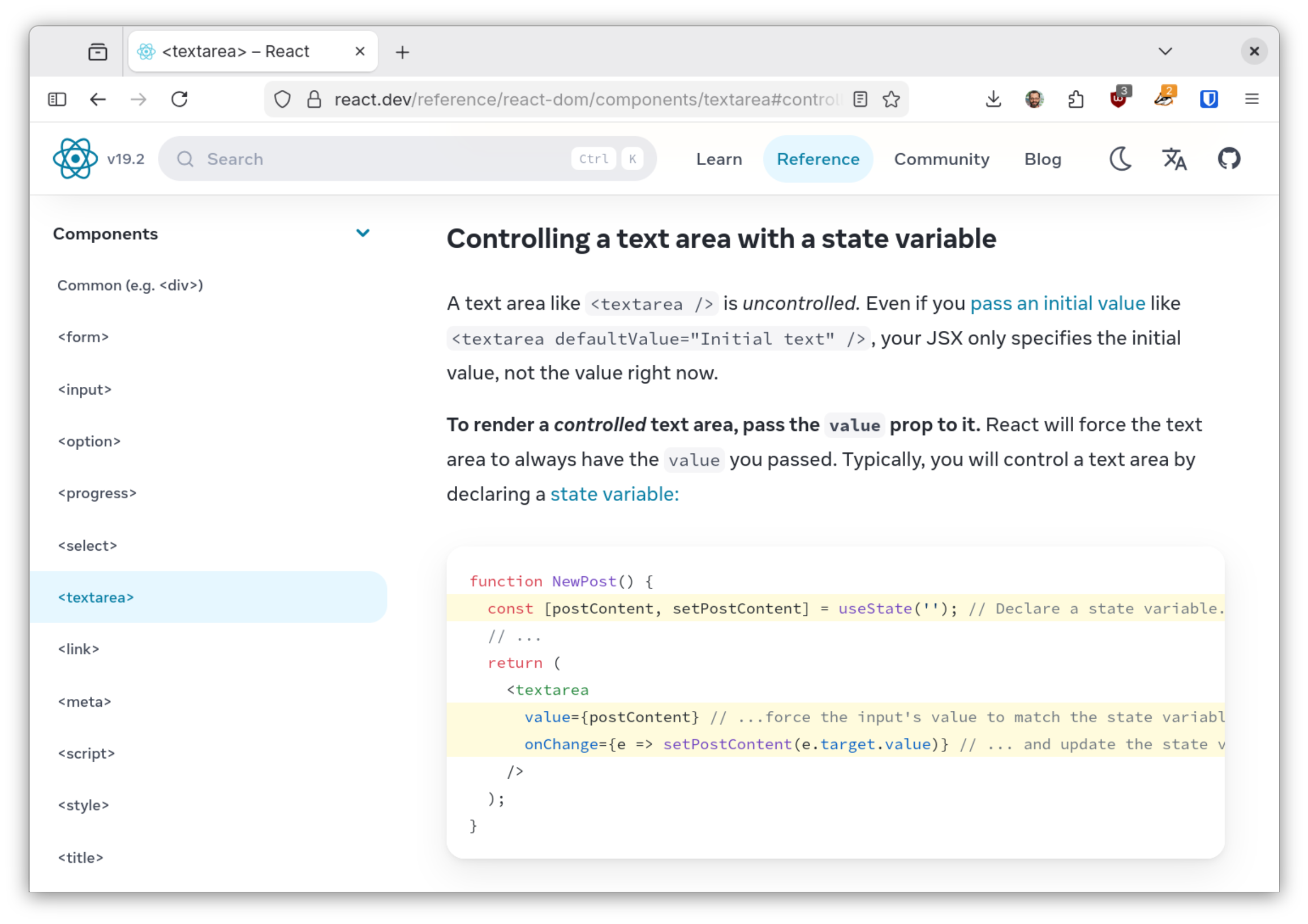Open the list all tabs dropdown
Image resolution: width=1308 pixels, height=924 pixels.
tap(1165, 52)
